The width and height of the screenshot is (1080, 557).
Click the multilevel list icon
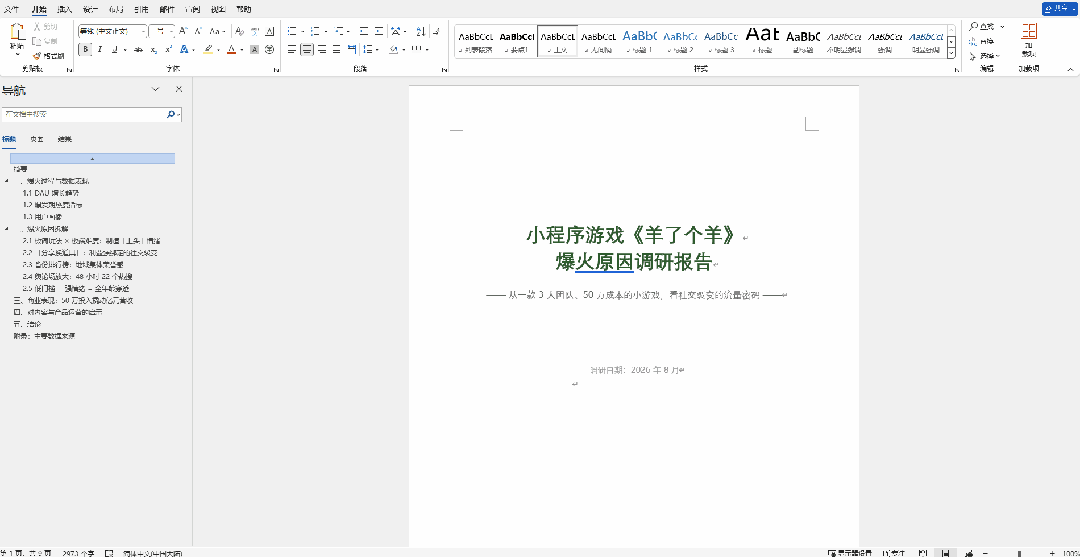[338, 31]
